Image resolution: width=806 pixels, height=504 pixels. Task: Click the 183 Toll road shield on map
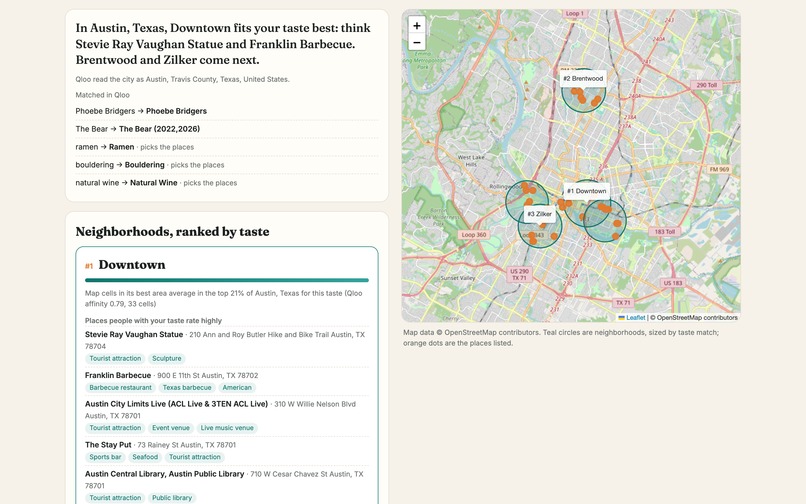[664, 232]
